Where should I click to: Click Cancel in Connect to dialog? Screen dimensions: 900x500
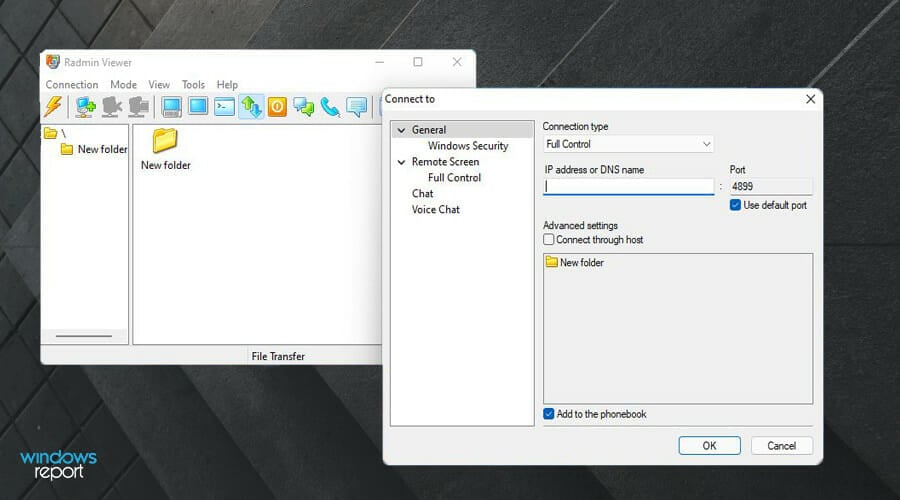[781, 445]
